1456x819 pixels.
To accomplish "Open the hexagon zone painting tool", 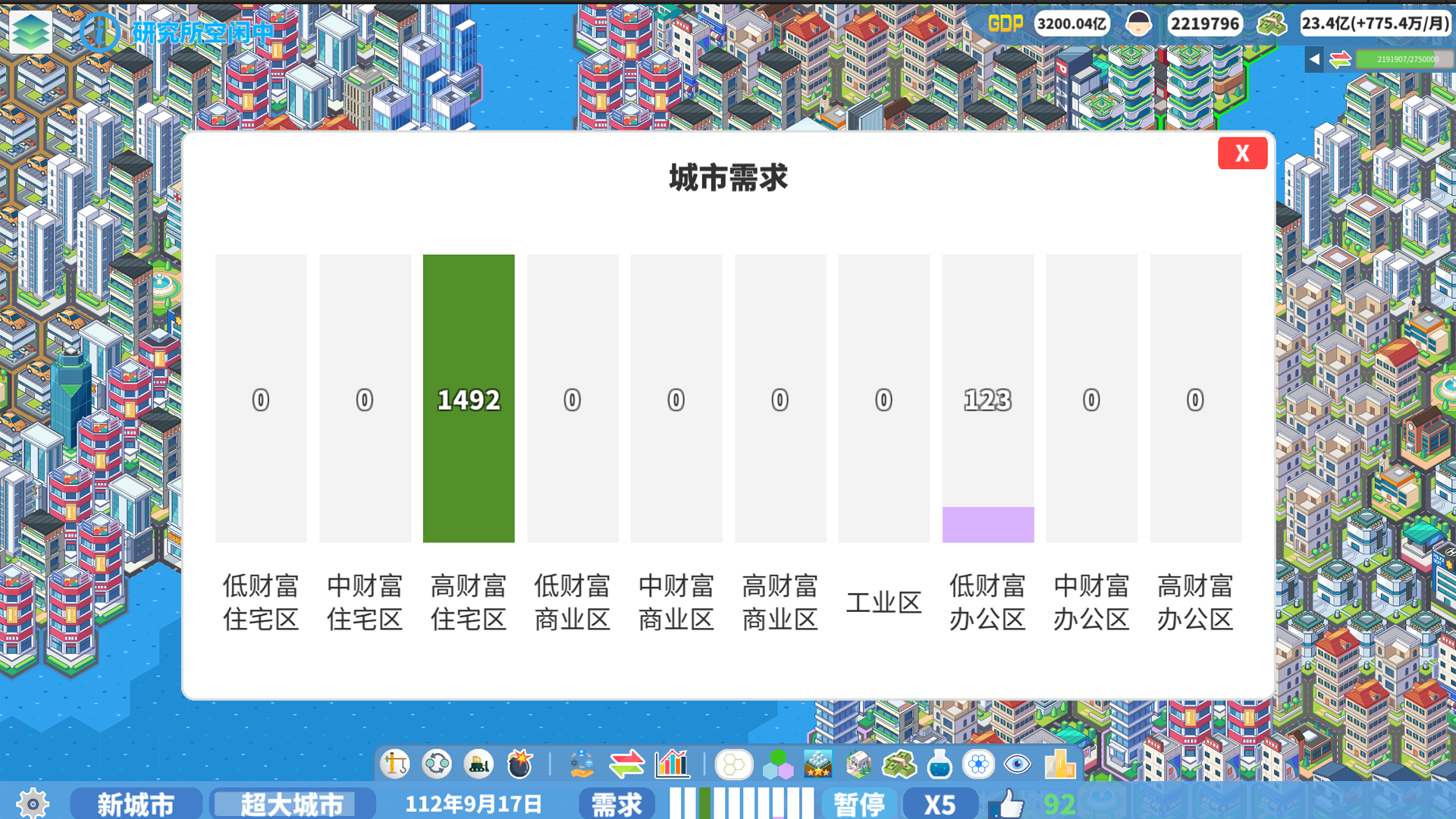I will click(x=733, y=764).
